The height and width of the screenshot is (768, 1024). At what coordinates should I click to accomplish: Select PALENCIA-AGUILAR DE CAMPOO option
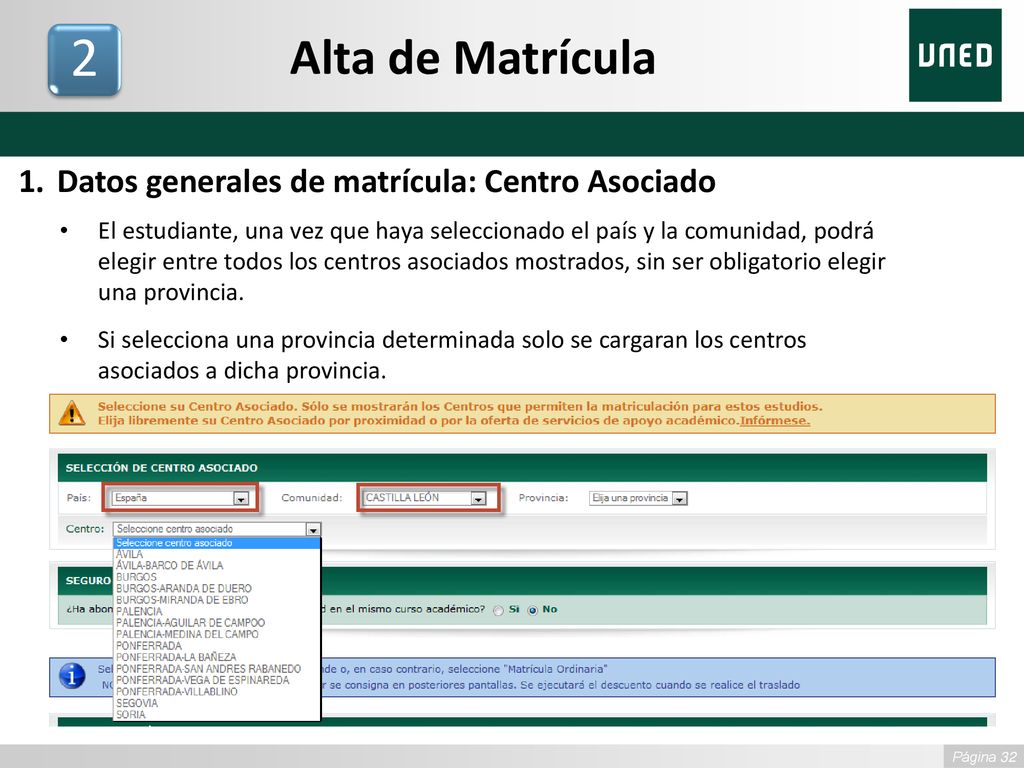coord(217,622)
